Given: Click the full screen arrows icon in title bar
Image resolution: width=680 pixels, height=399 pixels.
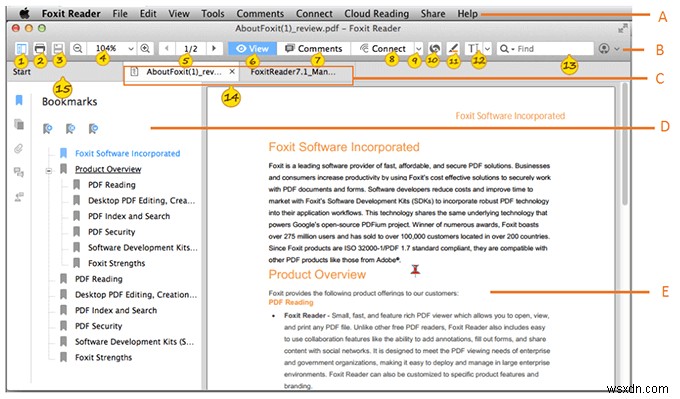Looking at the screenshot, I should [623, 29].
